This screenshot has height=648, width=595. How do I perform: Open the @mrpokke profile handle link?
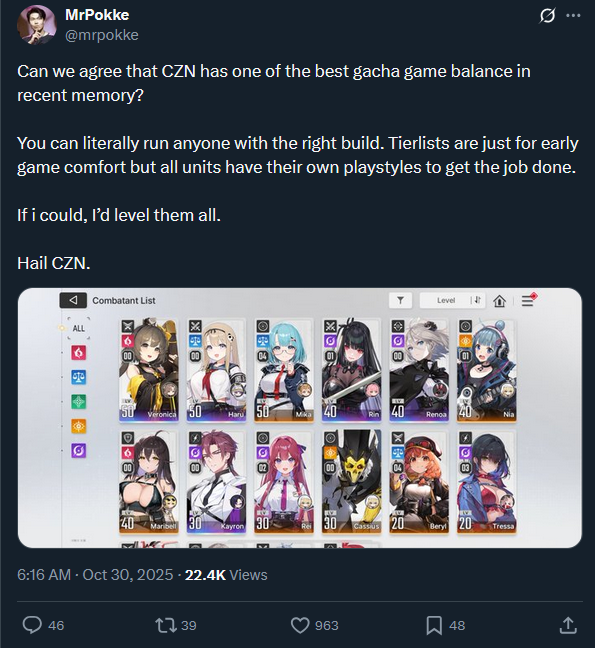point(102,35)
